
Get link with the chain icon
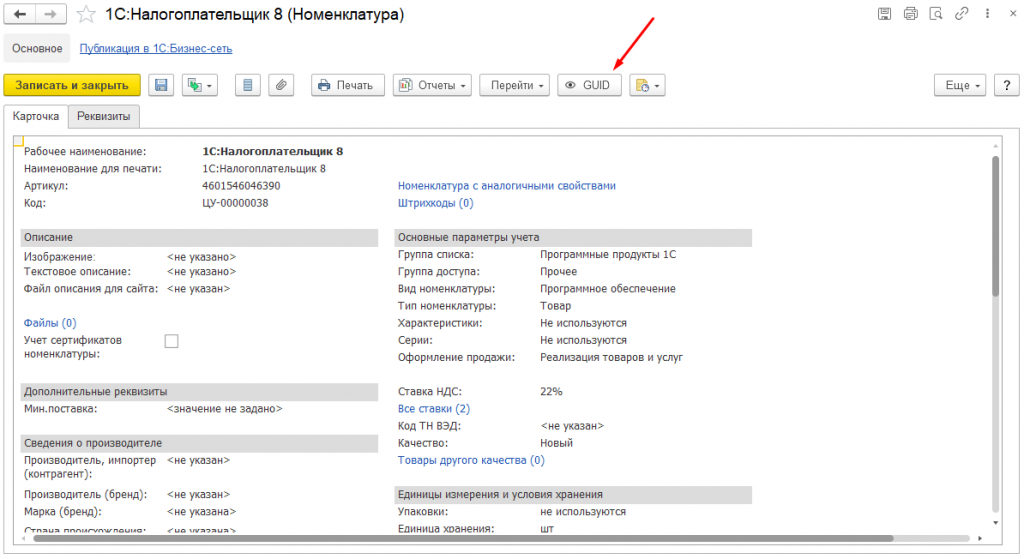tap(961, 14)
